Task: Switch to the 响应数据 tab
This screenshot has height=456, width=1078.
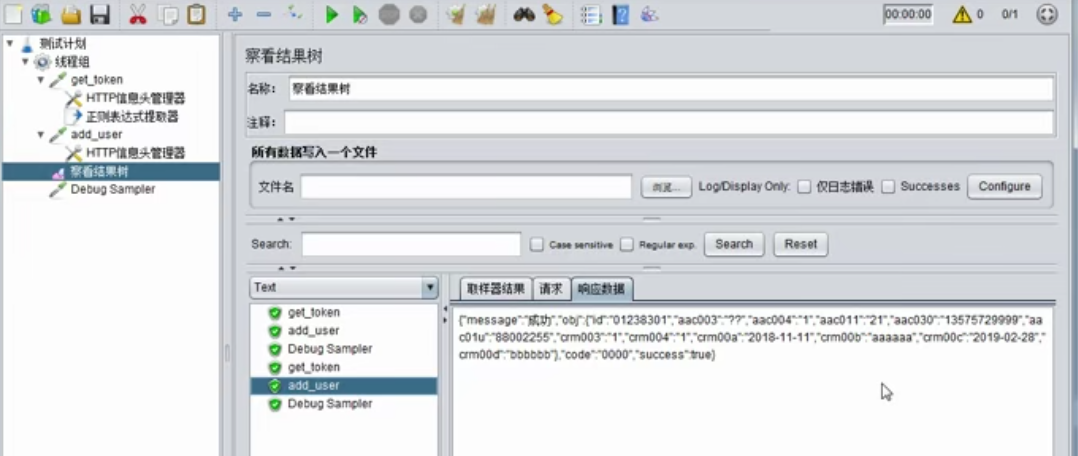Action: pyautogui.click(x=602, y=289)
